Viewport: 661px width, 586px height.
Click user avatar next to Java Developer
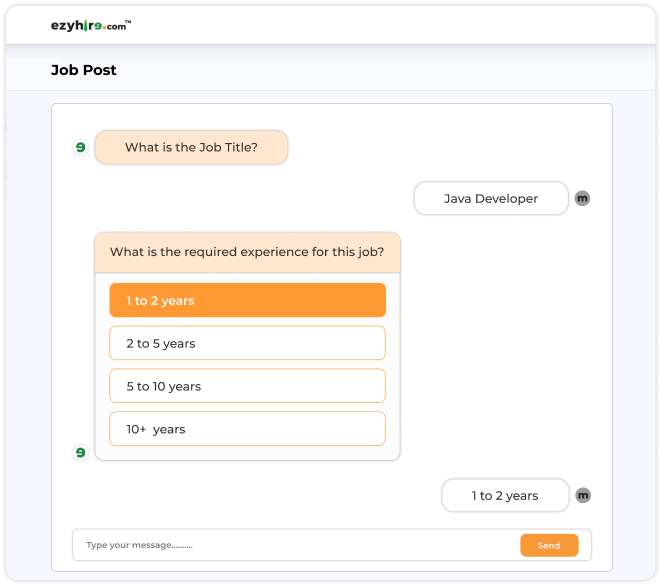click(582, 198)
